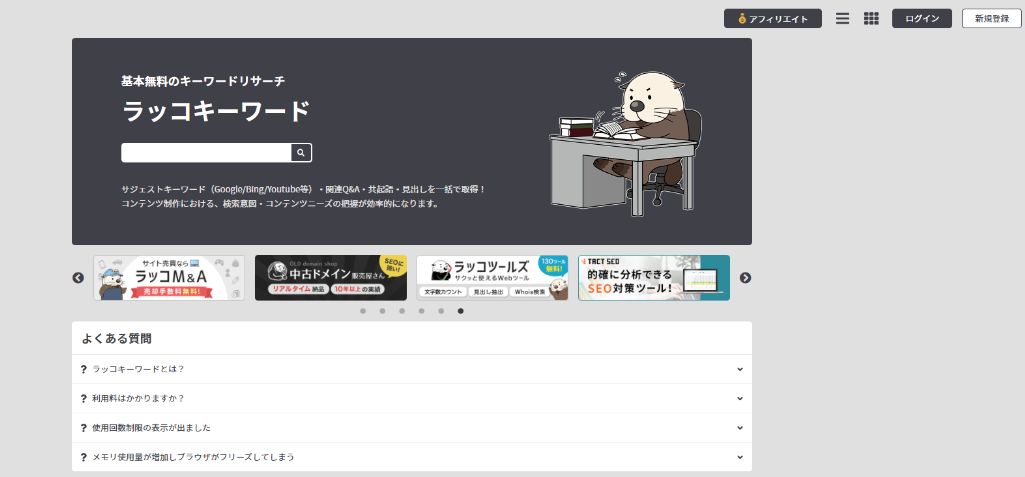Click question mark icon beside ラッコキーワードとは？
The width and height of the screenshot is (1025, 477).
click(84, 369)
